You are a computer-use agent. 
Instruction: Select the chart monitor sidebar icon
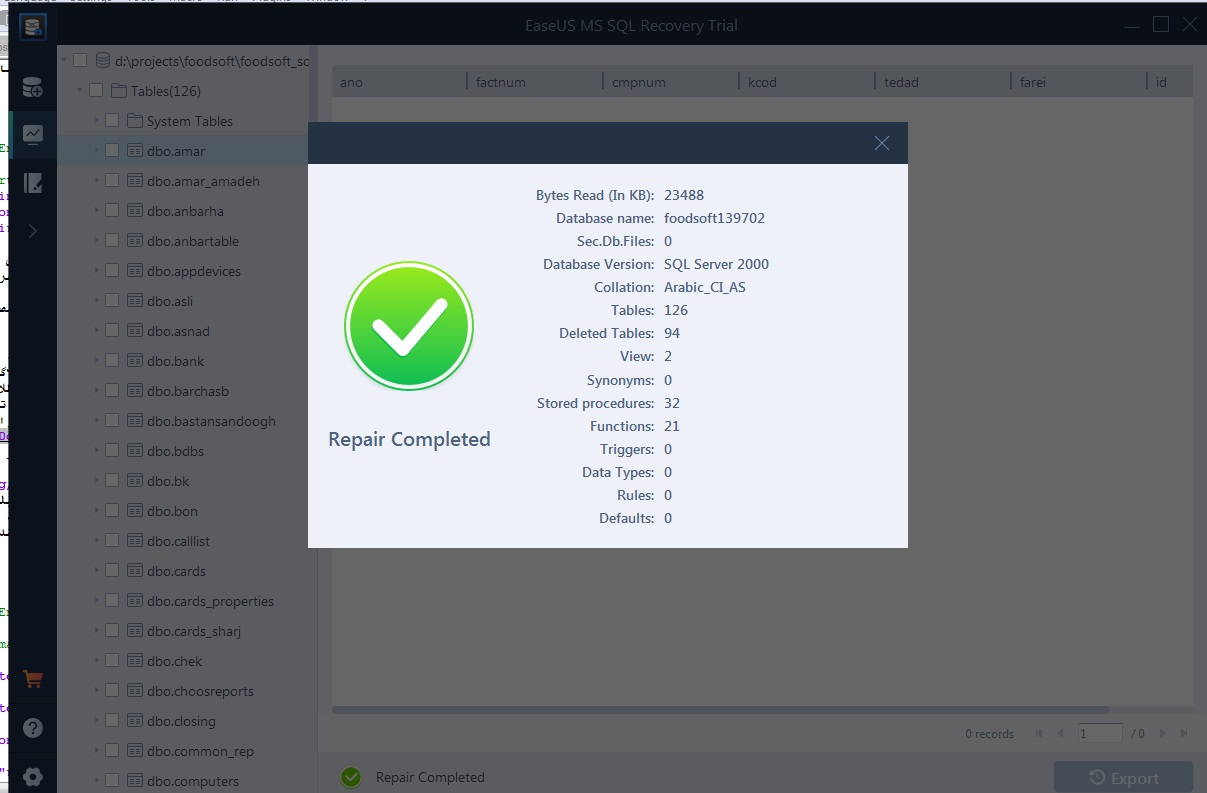(33, 135)
